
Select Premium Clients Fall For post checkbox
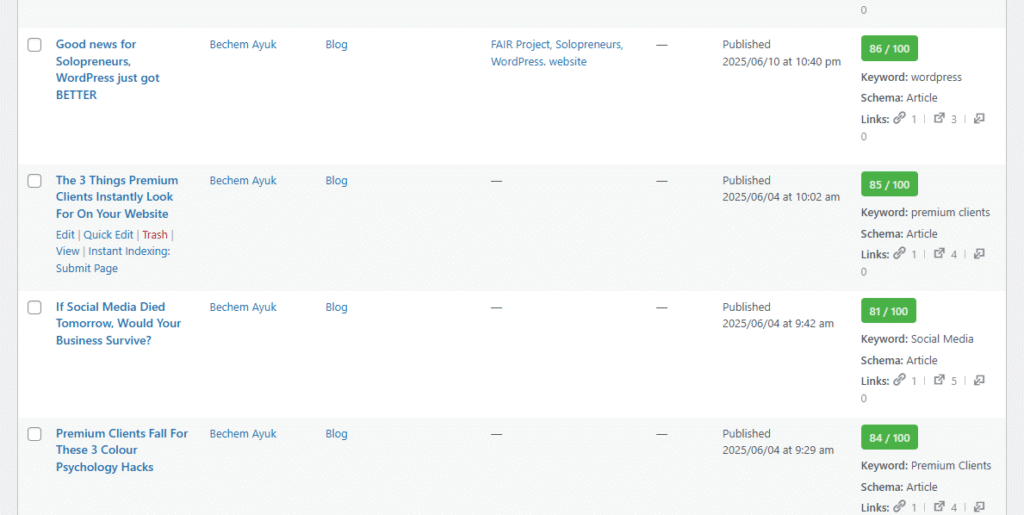(35, 434)
